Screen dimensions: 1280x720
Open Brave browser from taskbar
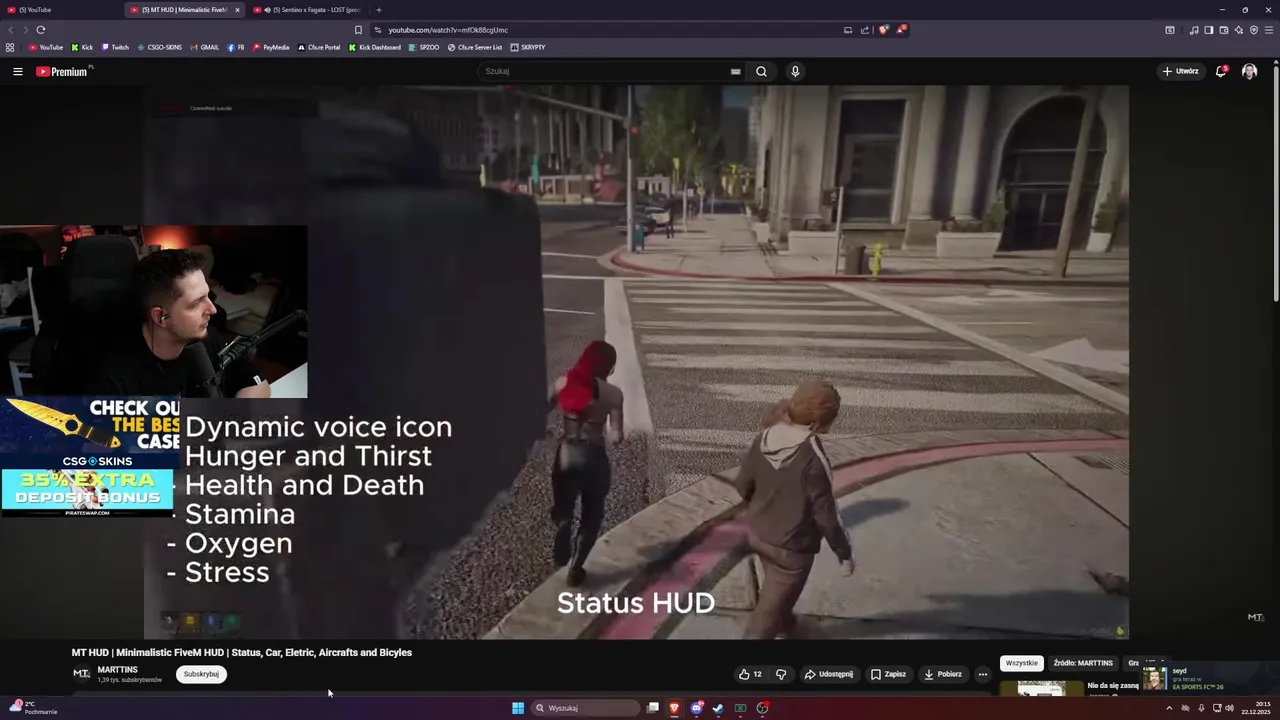tap(674, 708)
